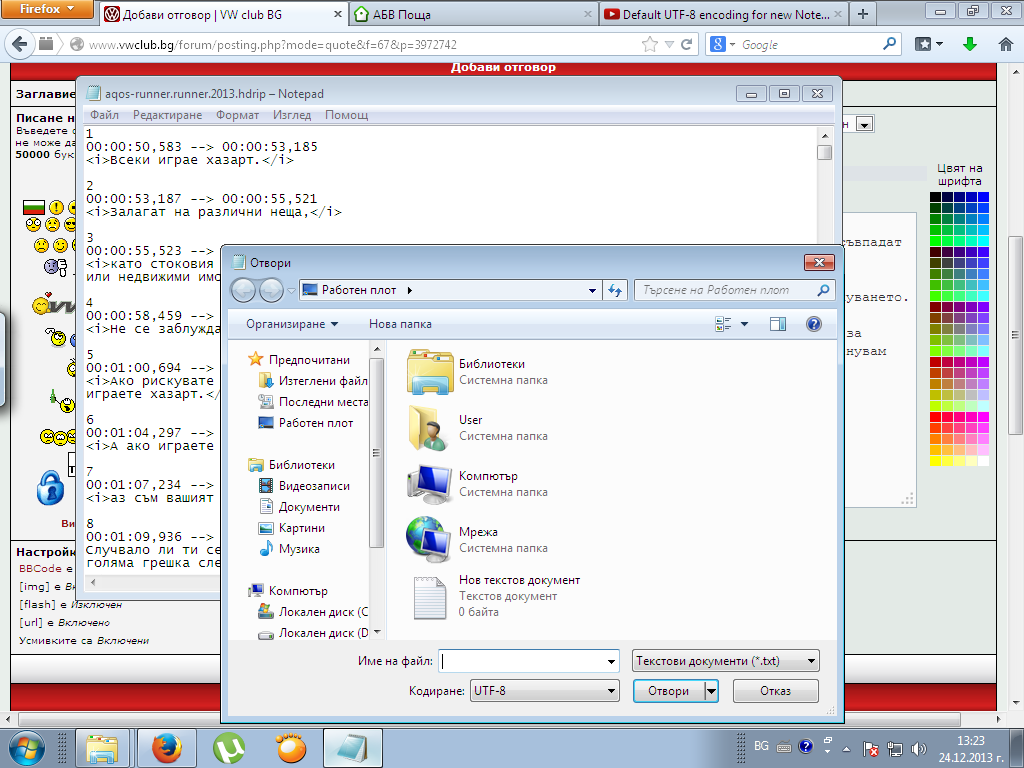Screen dimensions: 1024x768
Task: Open the Мрежа network icon
Action: coord(431,540)
